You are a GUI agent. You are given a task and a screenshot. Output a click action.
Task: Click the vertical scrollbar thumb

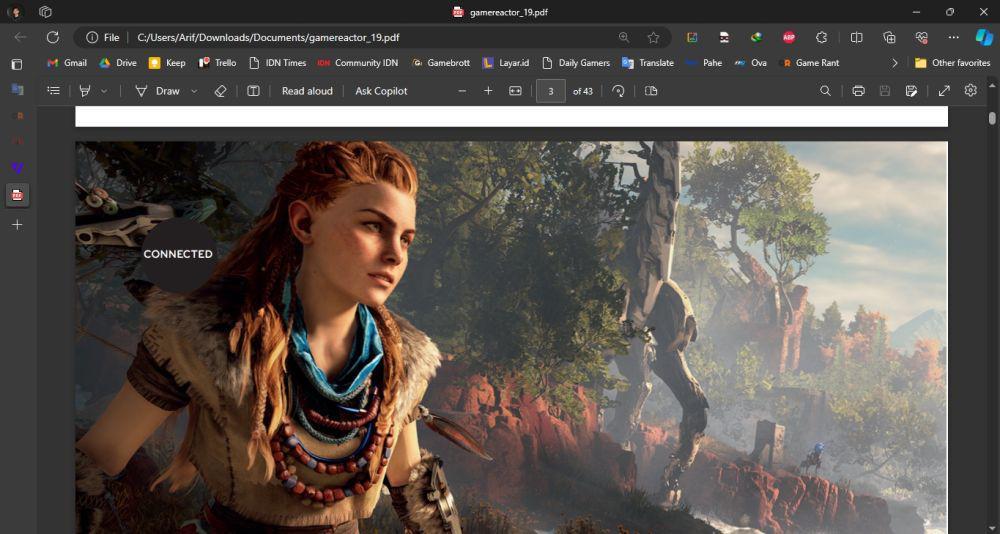click(992, 118)
